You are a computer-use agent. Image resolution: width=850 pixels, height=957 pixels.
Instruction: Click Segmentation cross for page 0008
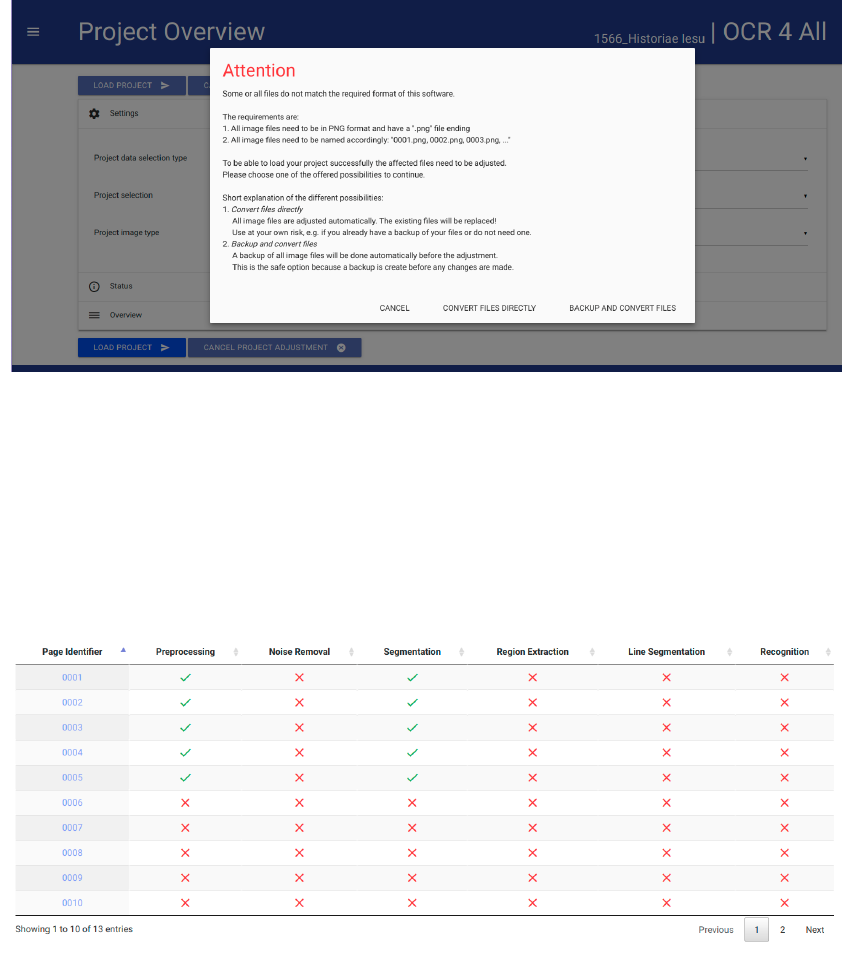point(412,853)
